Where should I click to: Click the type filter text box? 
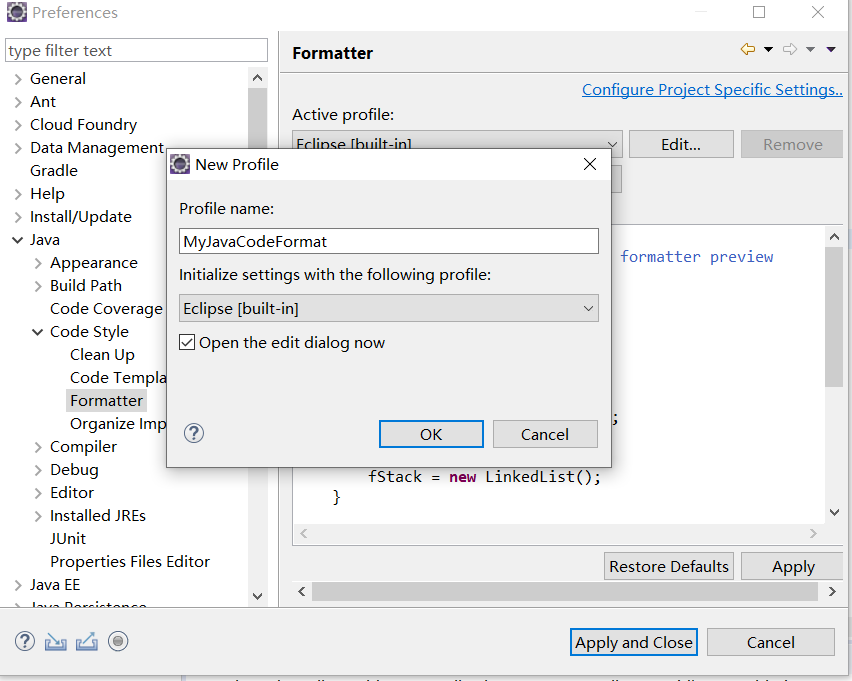click(x=136, y=51)
